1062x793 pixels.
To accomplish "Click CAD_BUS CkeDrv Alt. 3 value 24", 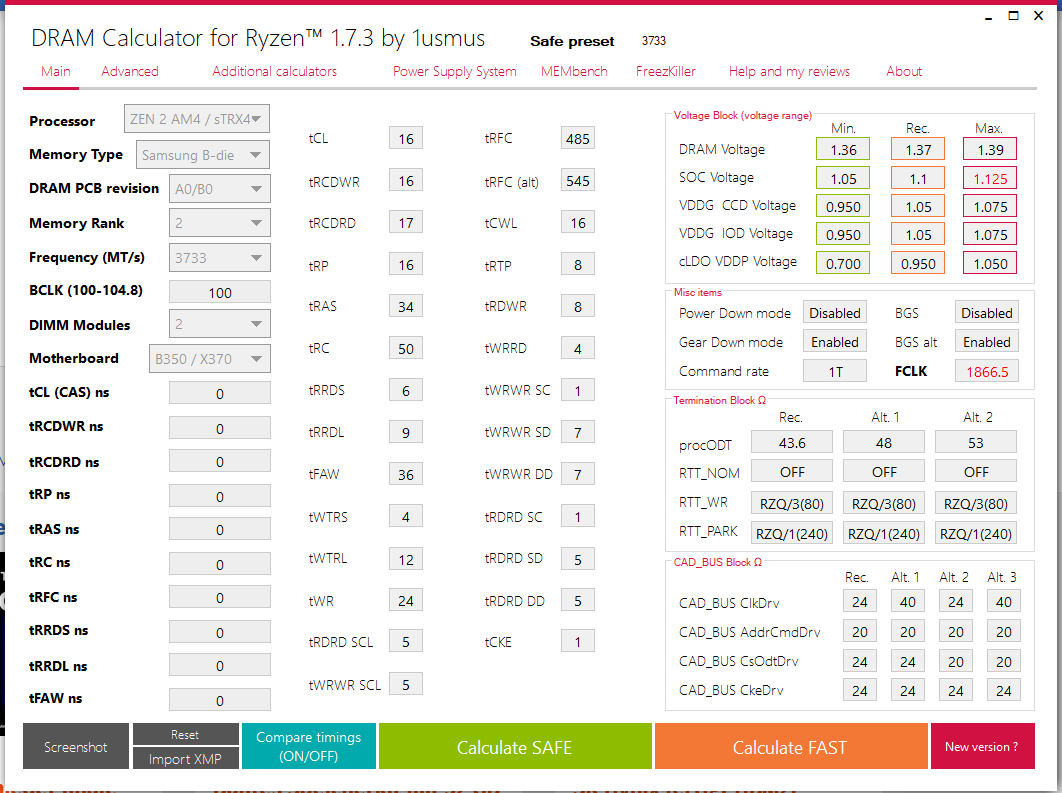I will (1004, 690).
